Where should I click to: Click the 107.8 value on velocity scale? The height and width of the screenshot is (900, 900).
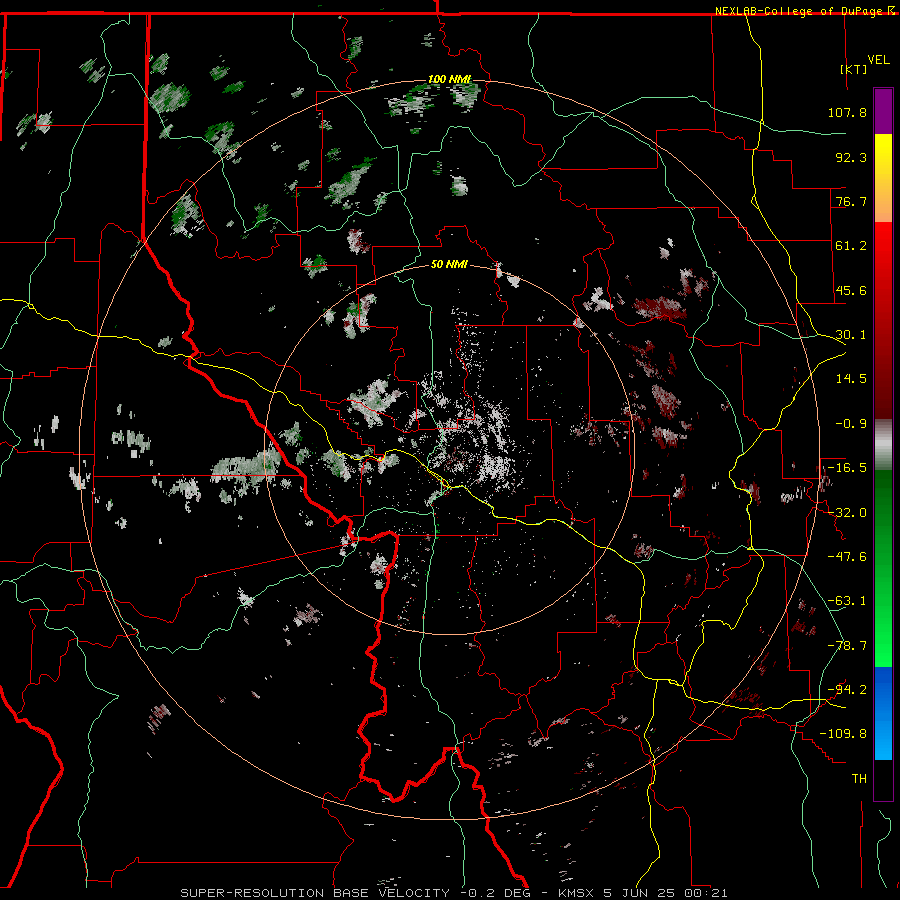point(847,112)
